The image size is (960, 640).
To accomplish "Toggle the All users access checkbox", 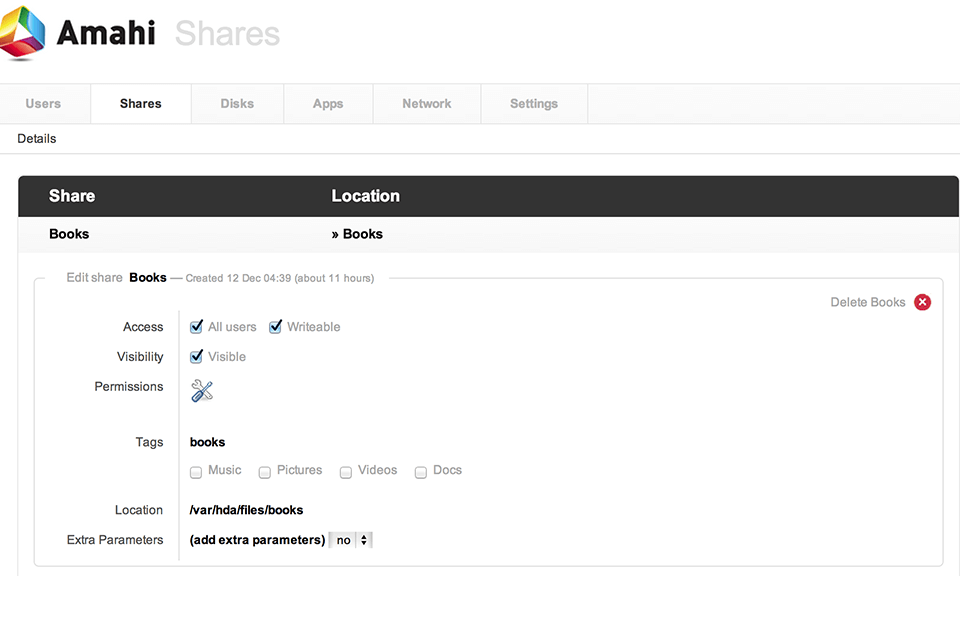I will pos(197,327).
